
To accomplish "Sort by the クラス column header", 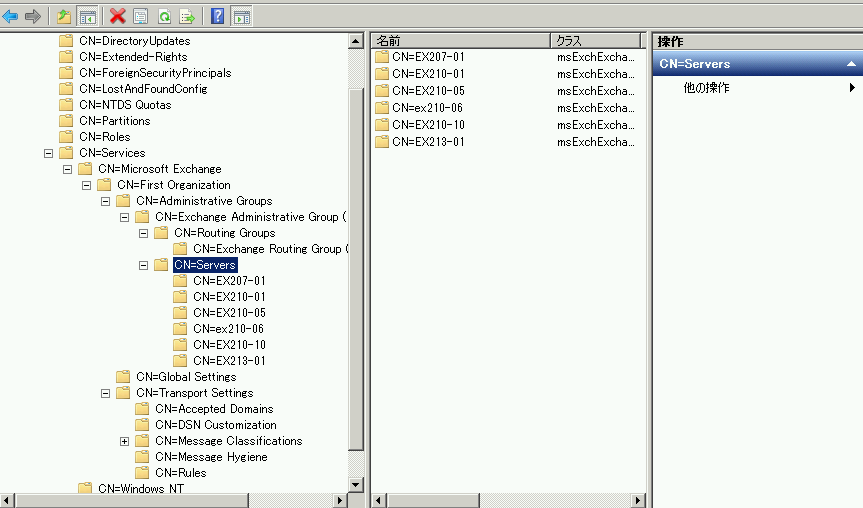I will pos(596,41).
